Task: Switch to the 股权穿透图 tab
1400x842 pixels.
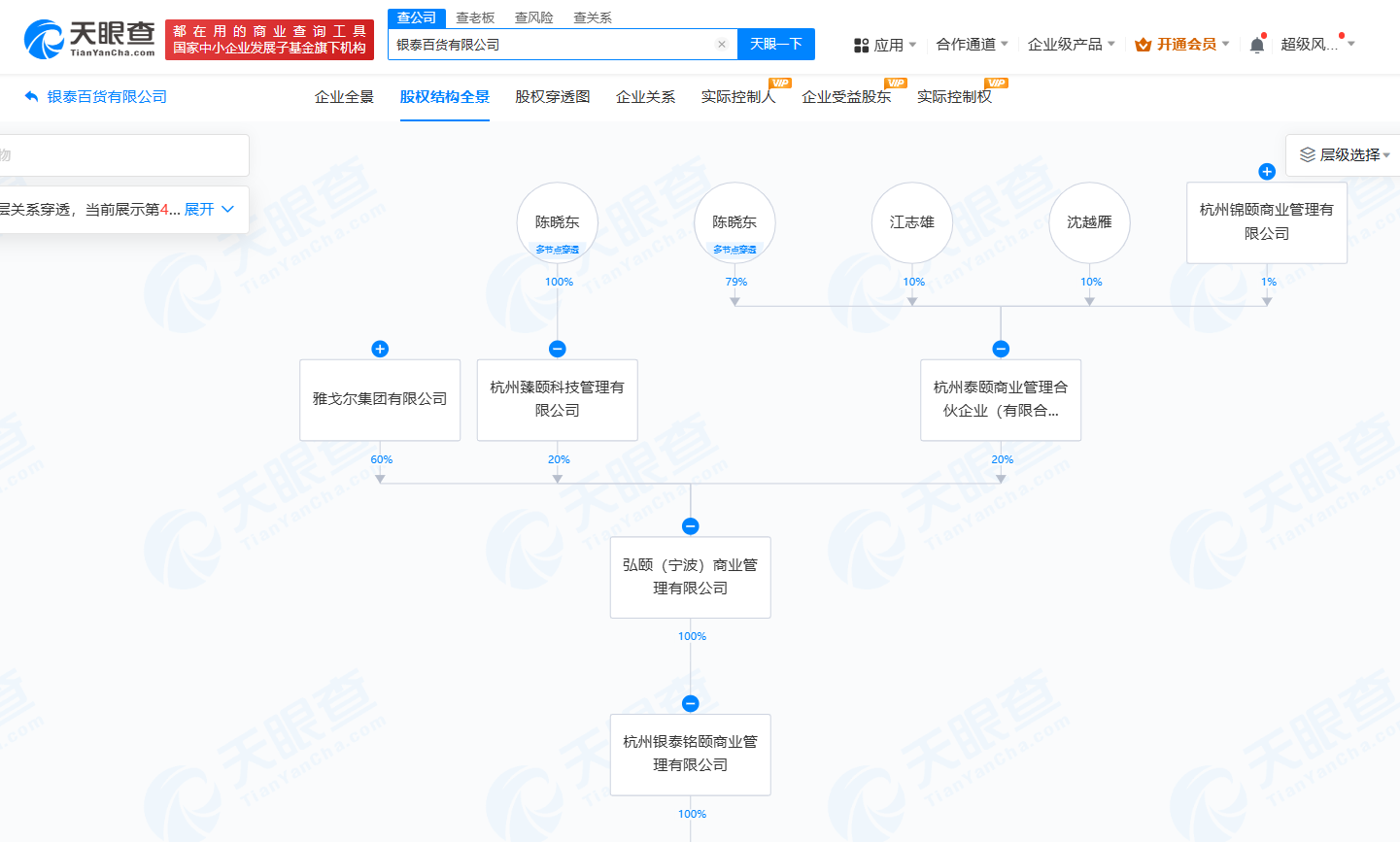Action: click(x=553, y=97)
